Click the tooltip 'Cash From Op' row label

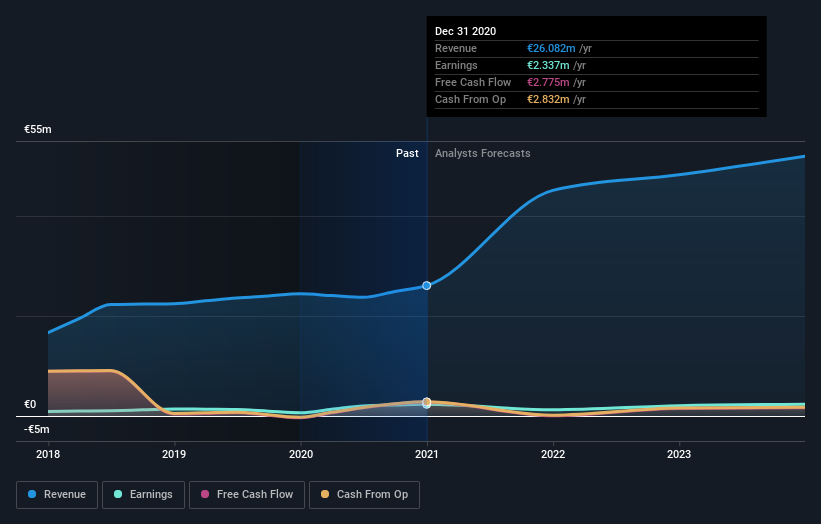[x=470, y=99]
